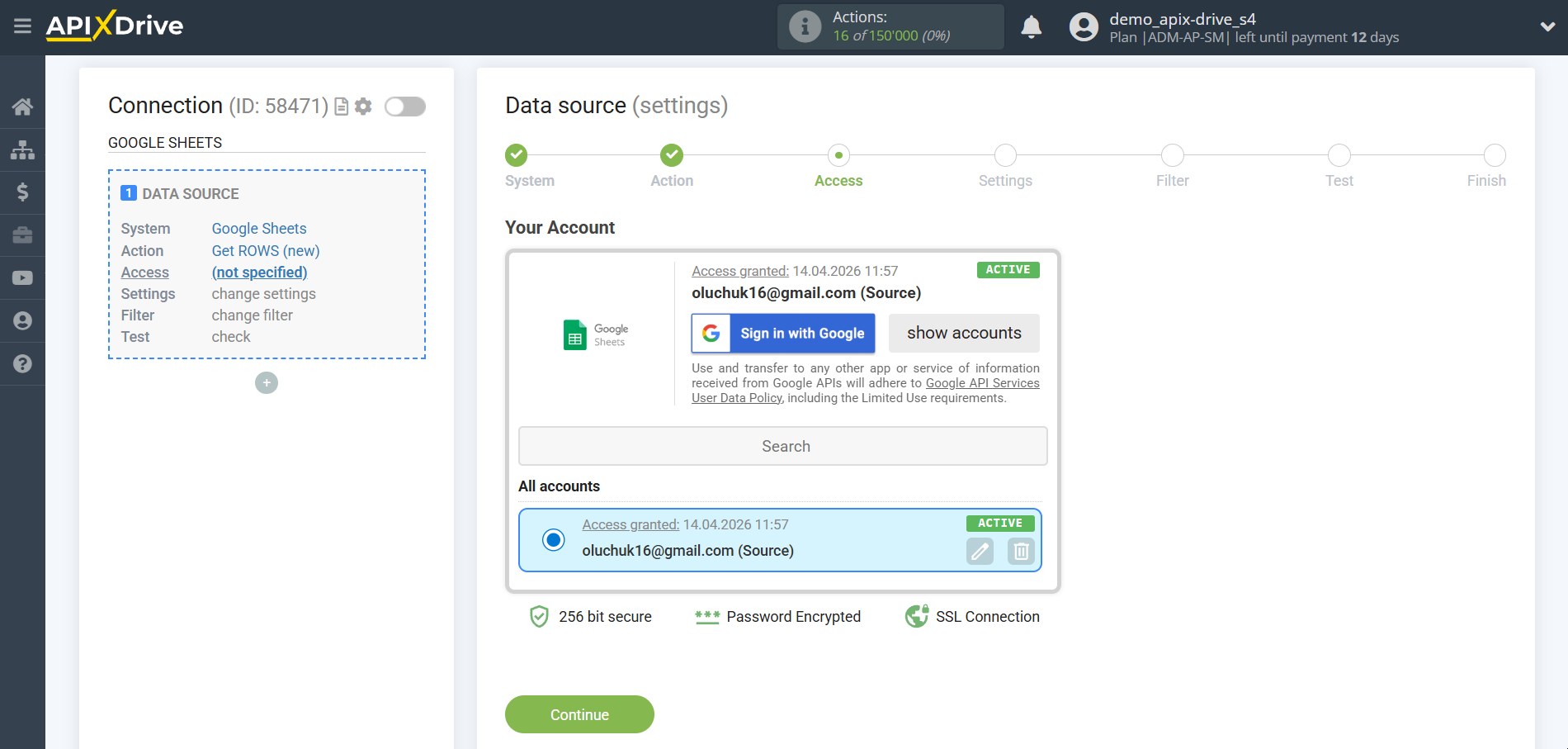Open the YouTube icon in the sidebar
This screenshot has width=1568, height=749.
pos(22,277)
